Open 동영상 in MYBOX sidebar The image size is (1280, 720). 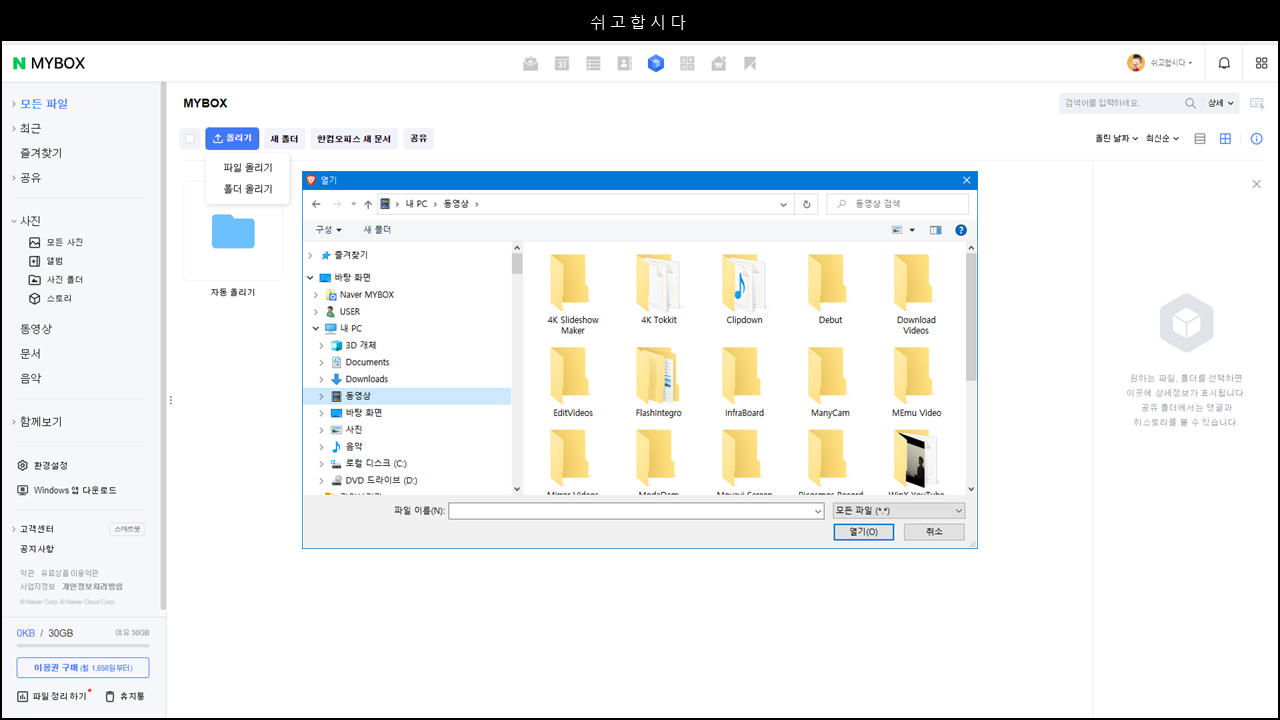(x=36, y=329)
